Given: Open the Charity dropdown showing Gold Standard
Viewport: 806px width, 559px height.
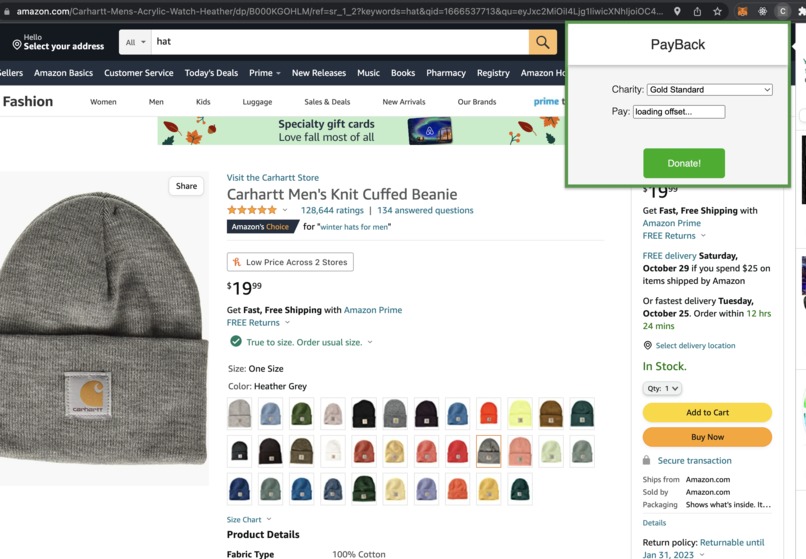Looking at the screenshot, I should pos(709,89).
